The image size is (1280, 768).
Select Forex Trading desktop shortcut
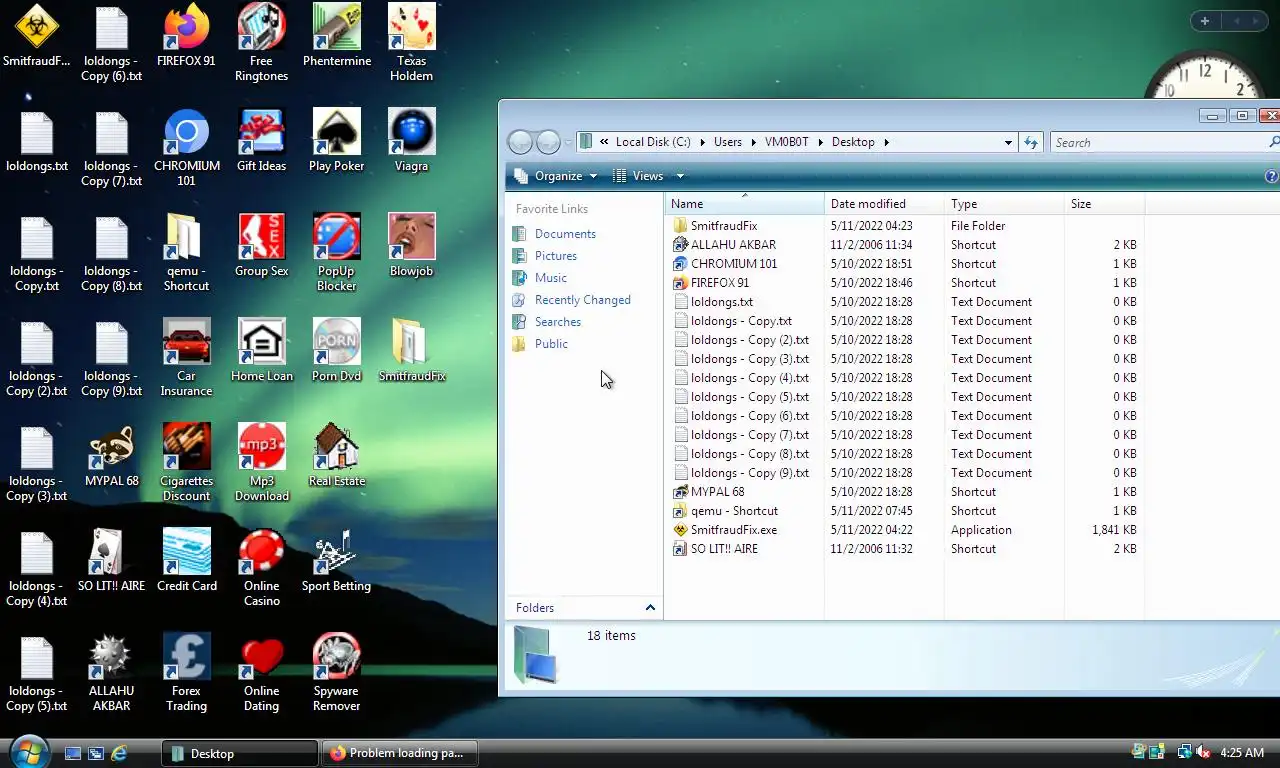[186, 673]
